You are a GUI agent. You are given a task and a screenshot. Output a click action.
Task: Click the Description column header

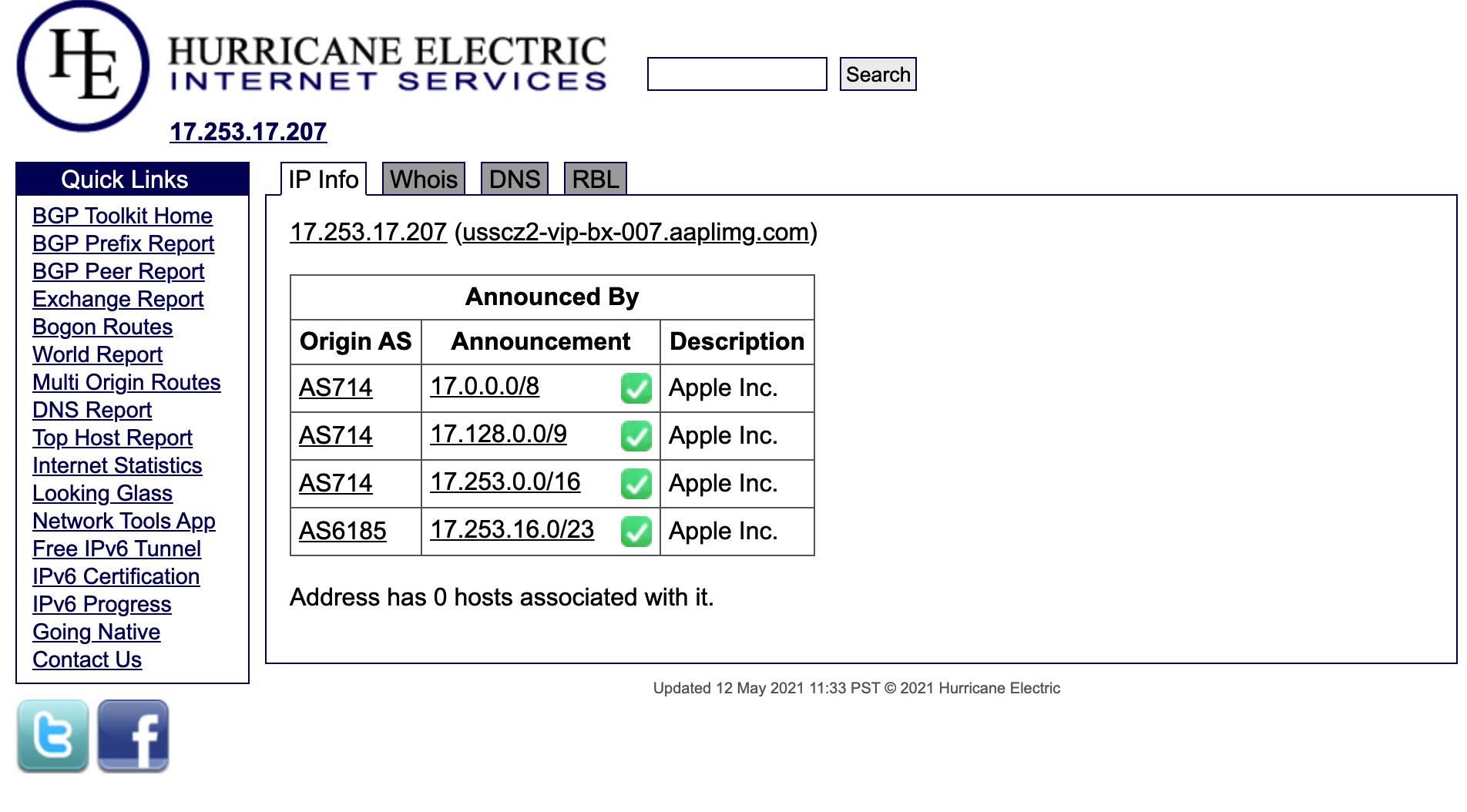pyautogui.click(x=737, y=341)
